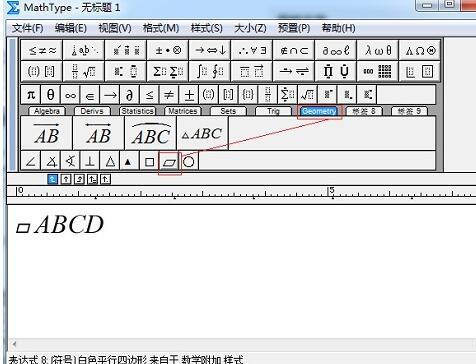Open the boxes templates palette
The height and width of the screenshot is (364, 476).
(420, 71)
